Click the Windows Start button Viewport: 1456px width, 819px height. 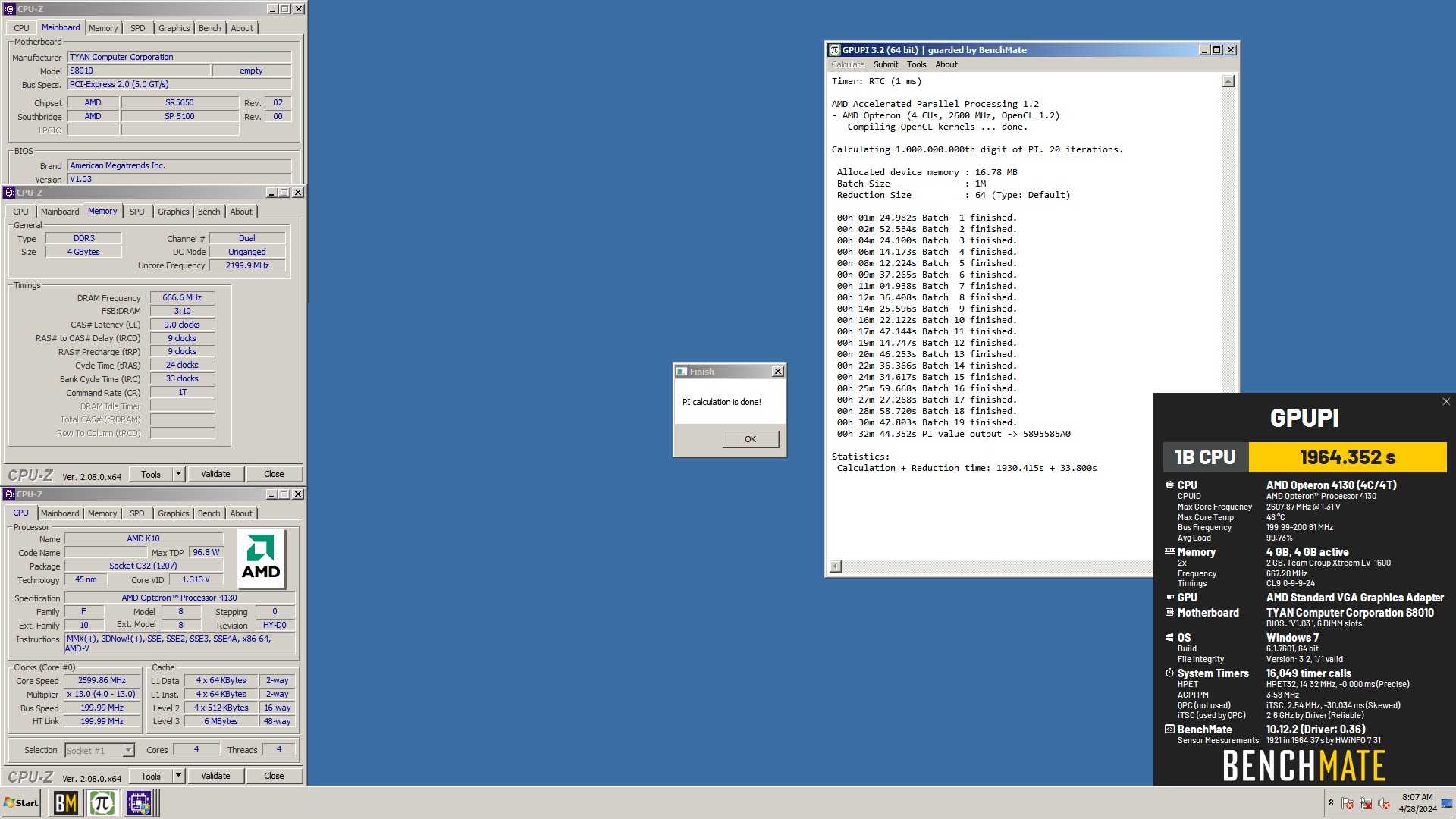[21, 802]
